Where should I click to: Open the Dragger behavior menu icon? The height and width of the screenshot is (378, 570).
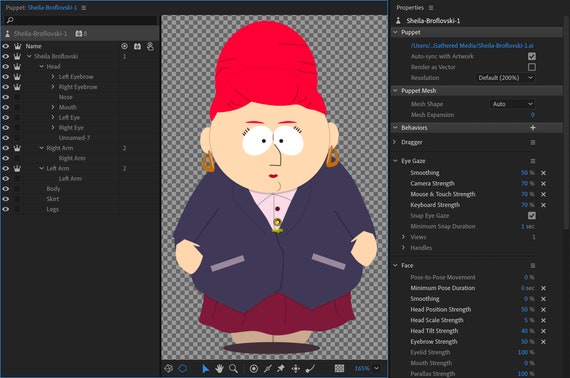point(533,142)
